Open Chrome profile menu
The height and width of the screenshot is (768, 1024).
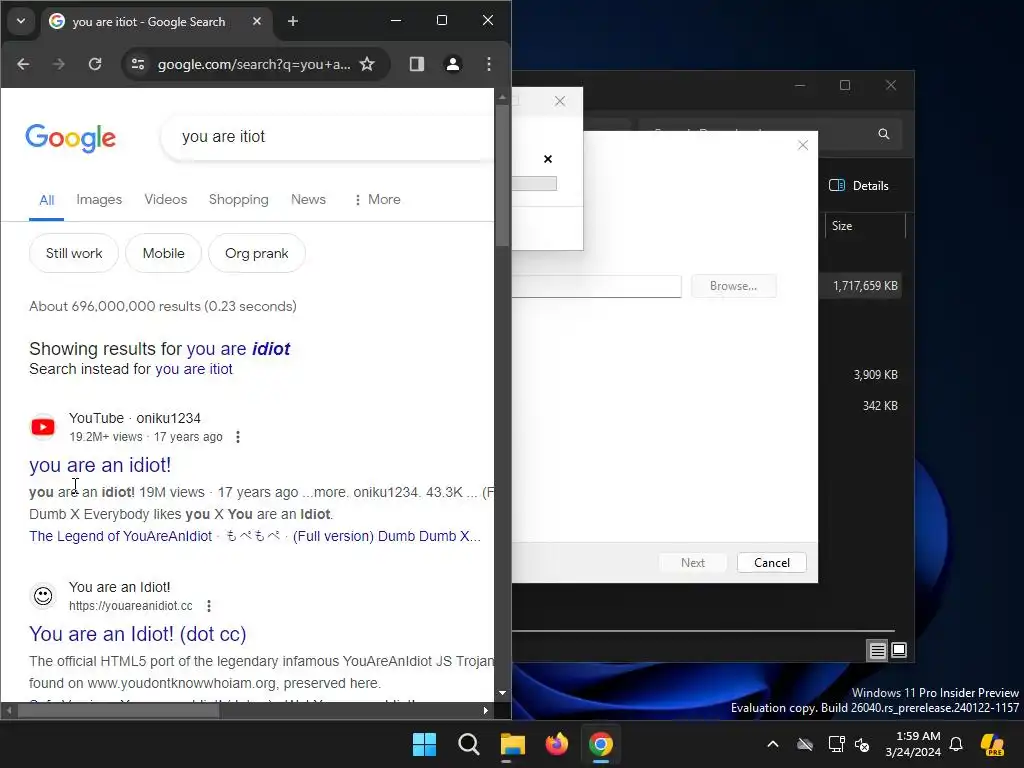coord(453,64)
